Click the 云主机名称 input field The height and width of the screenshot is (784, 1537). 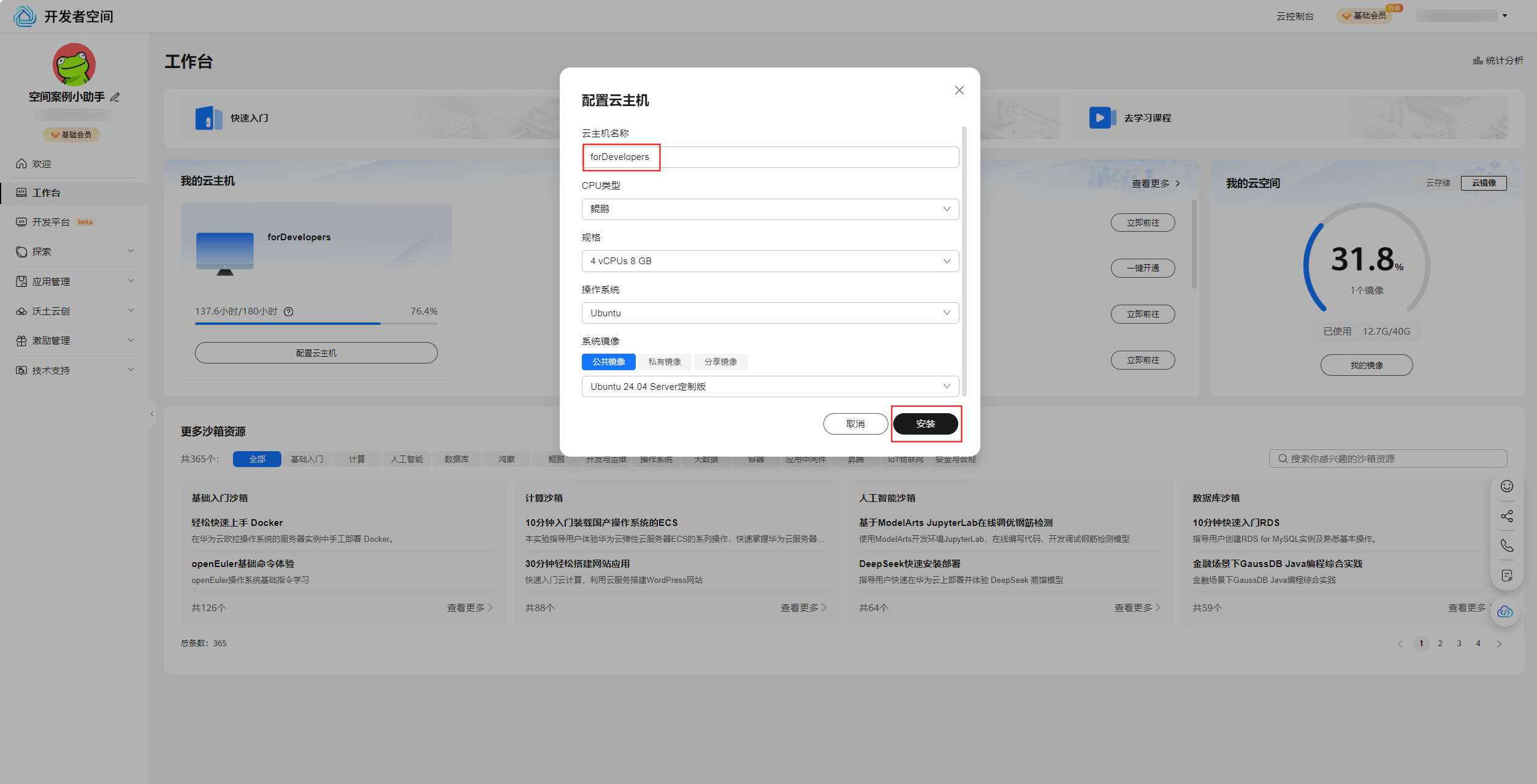[x=769, y=157]
